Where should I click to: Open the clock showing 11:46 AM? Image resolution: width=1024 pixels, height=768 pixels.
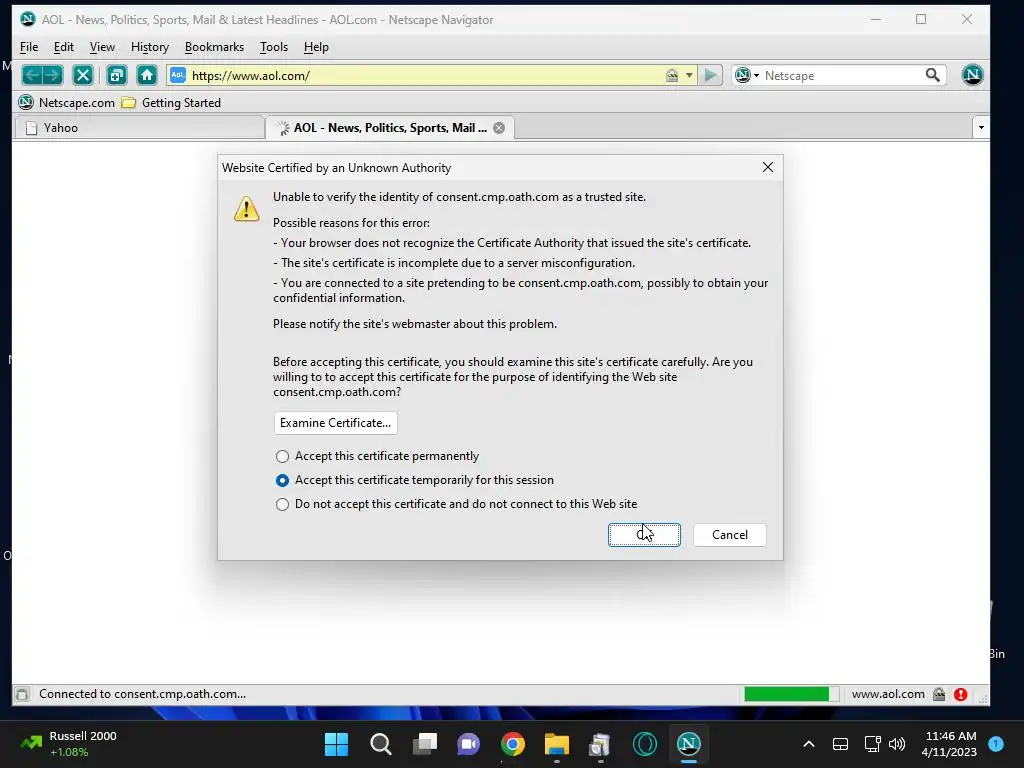950,744
